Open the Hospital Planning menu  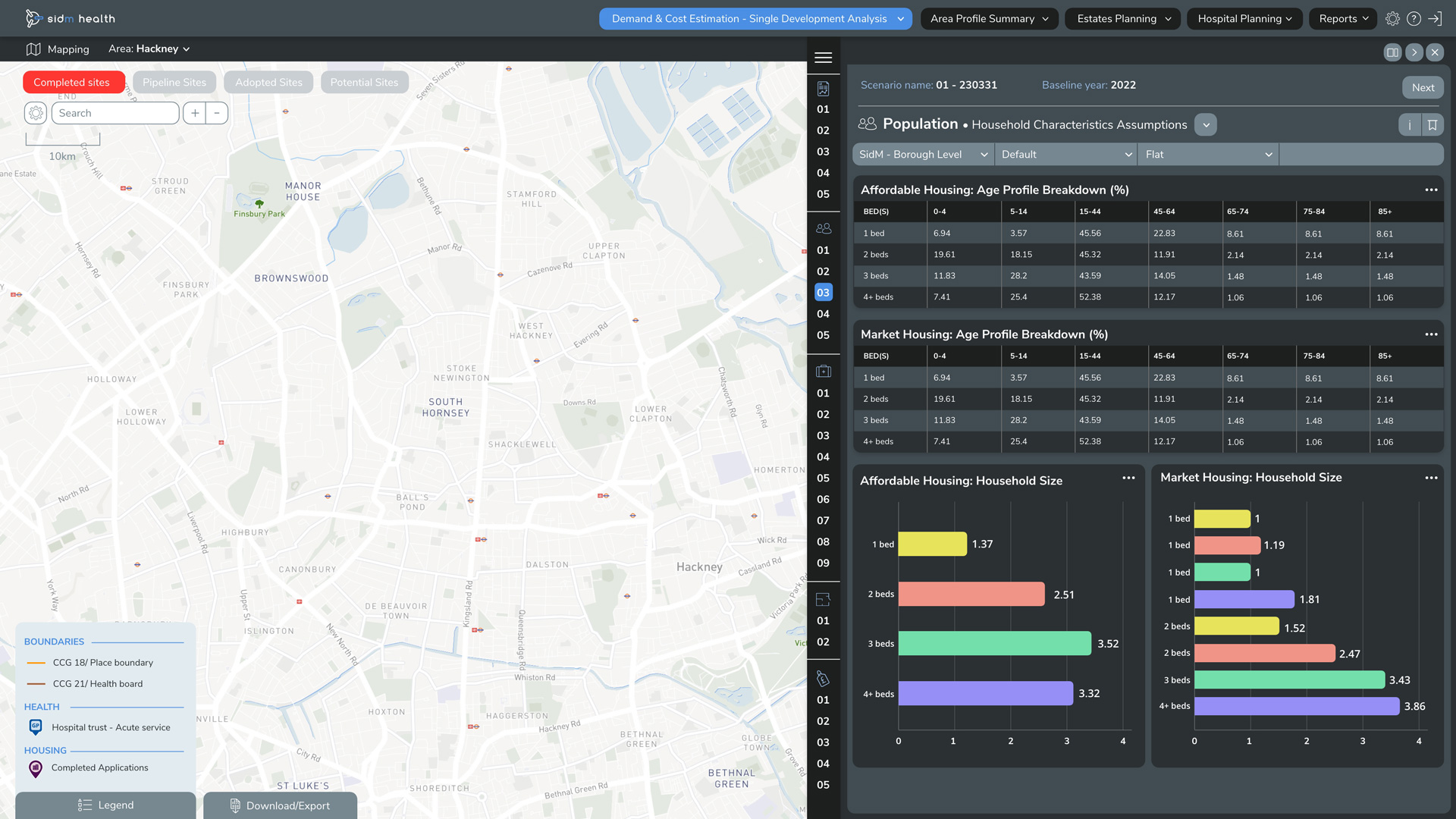[x=1244, y=19]
